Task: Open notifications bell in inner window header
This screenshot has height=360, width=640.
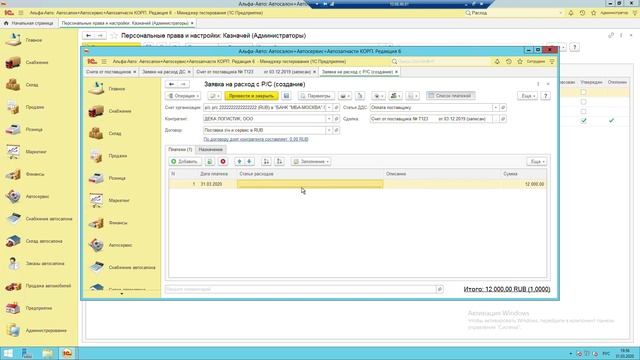Action: (497, 62)
